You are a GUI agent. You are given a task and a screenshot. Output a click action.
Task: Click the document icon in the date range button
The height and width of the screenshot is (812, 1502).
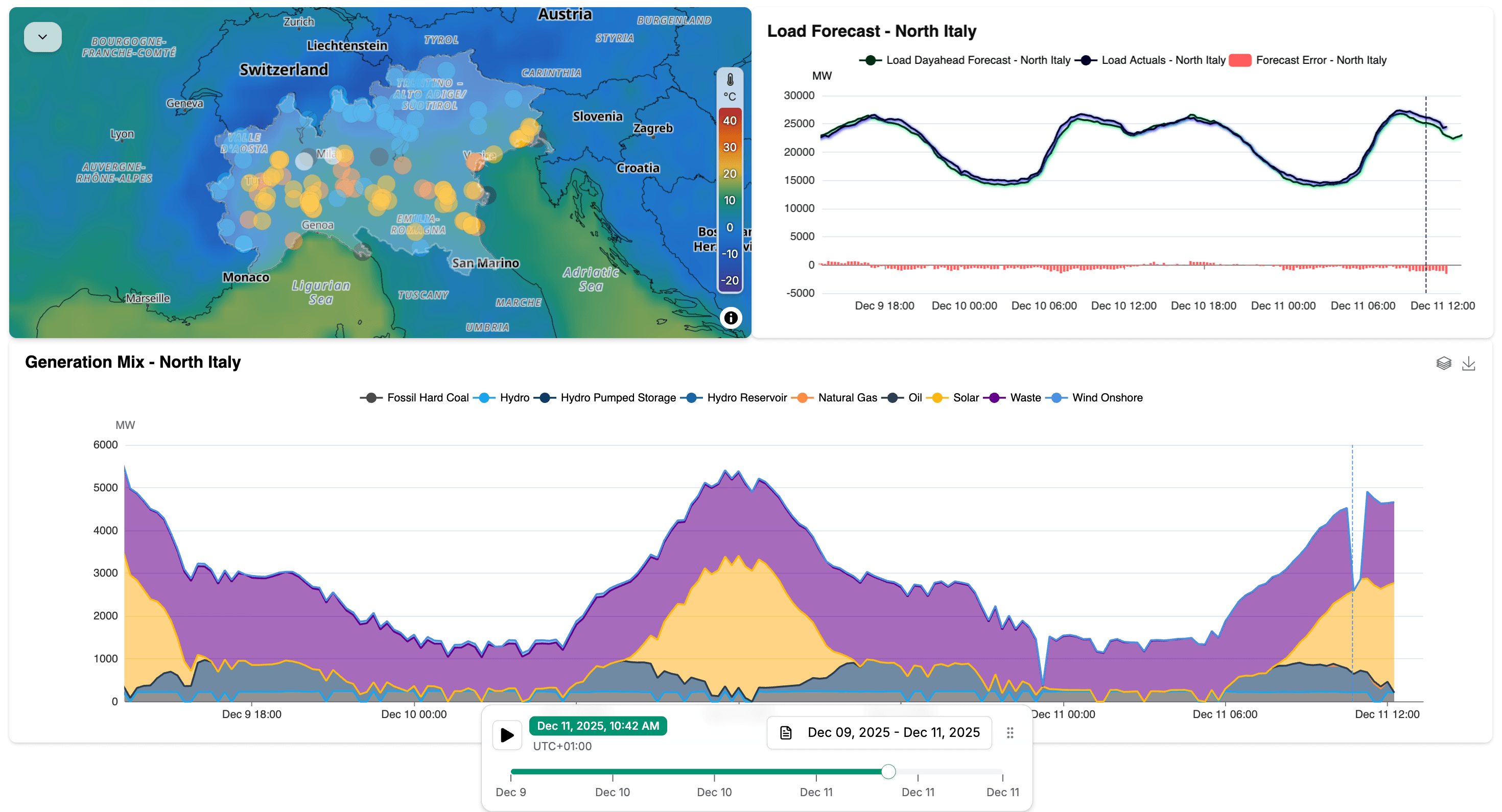pyautogui.click(x=787, y=733)
